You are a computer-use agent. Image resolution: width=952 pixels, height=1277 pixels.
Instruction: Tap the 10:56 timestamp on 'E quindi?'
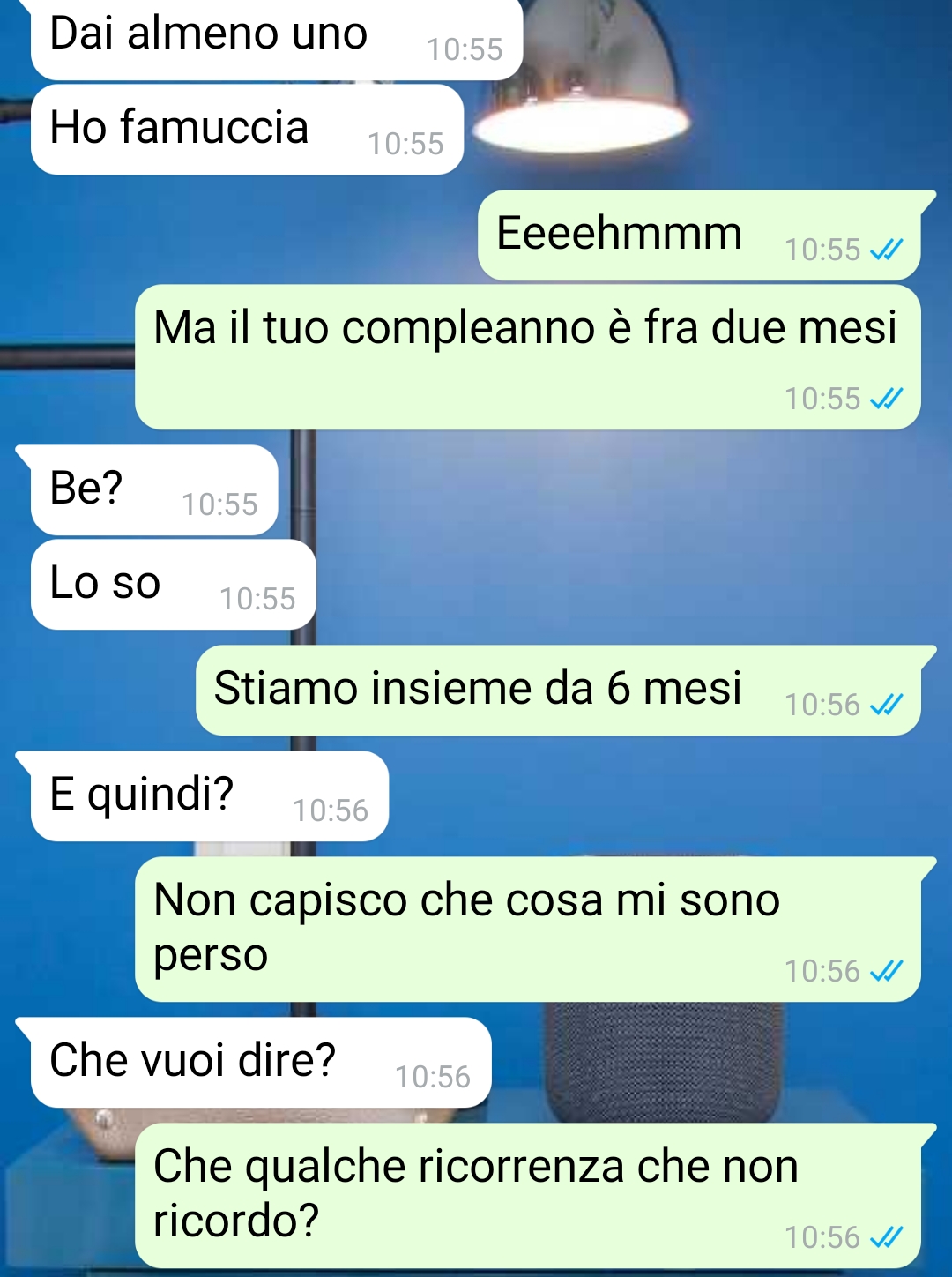(x=331, y=810)
